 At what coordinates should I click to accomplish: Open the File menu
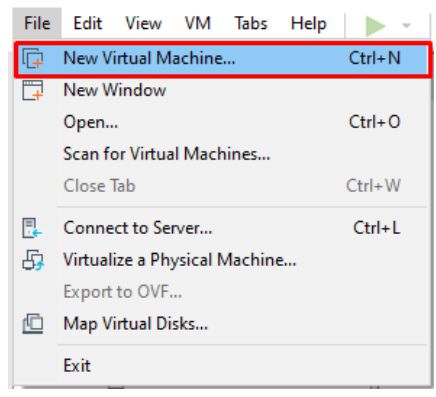point(37,24)
